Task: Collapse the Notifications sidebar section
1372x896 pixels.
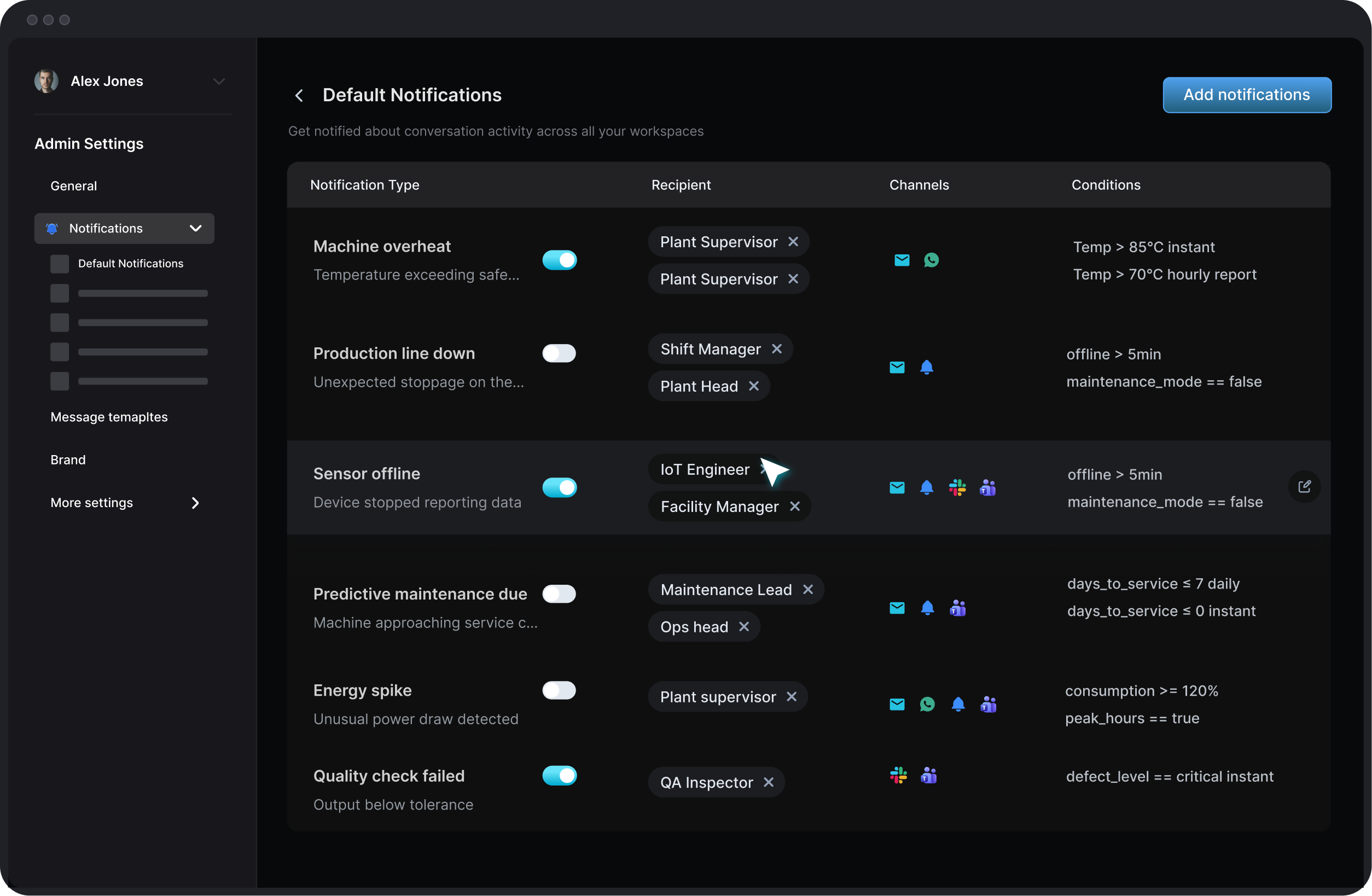Action: [195, 228]
